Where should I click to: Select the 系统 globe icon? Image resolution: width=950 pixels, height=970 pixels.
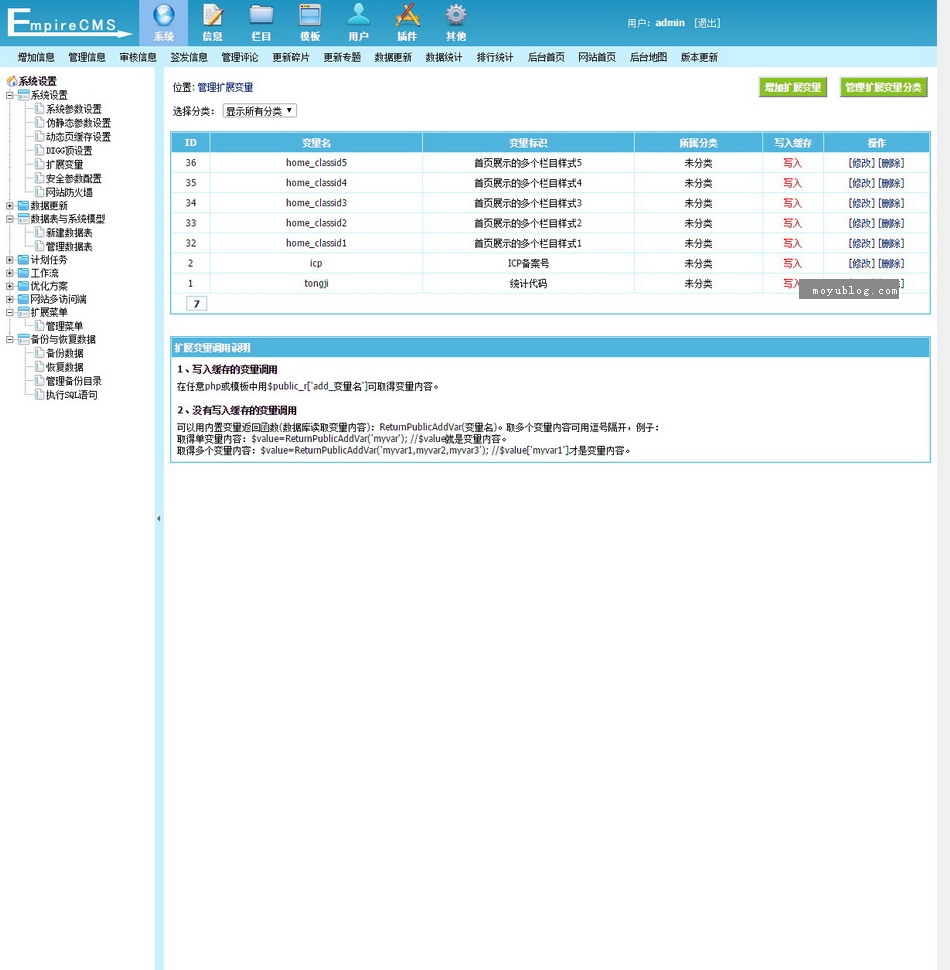(164, 16)
